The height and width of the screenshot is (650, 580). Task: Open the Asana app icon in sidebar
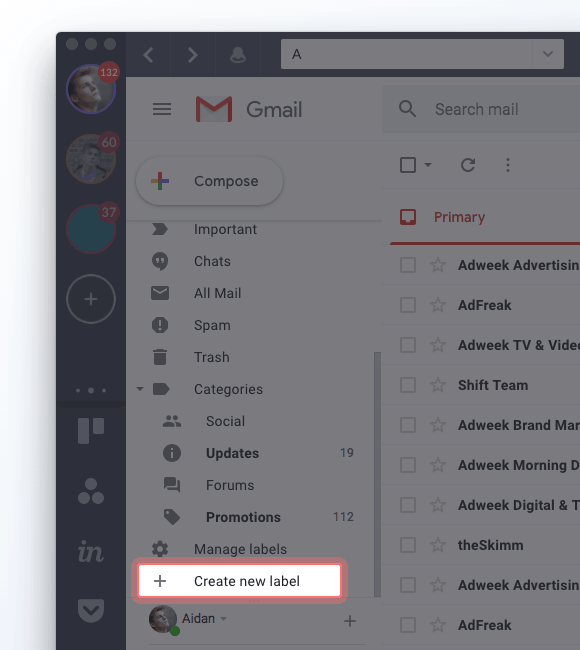(x=91, y=491)
